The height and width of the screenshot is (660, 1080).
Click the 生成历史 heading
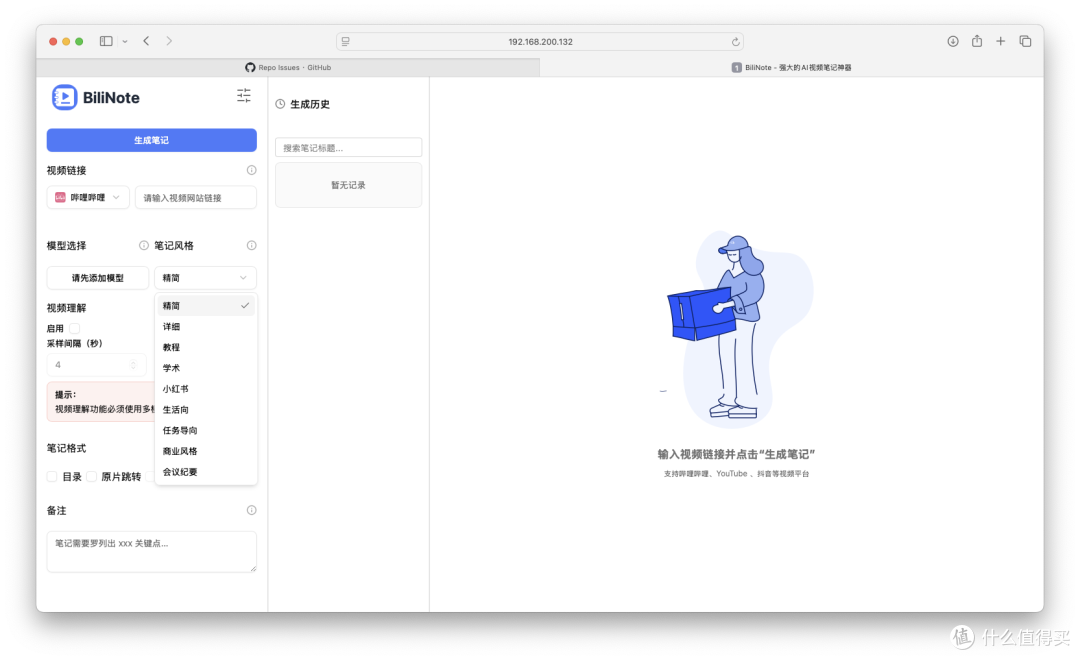click(310, 104)
